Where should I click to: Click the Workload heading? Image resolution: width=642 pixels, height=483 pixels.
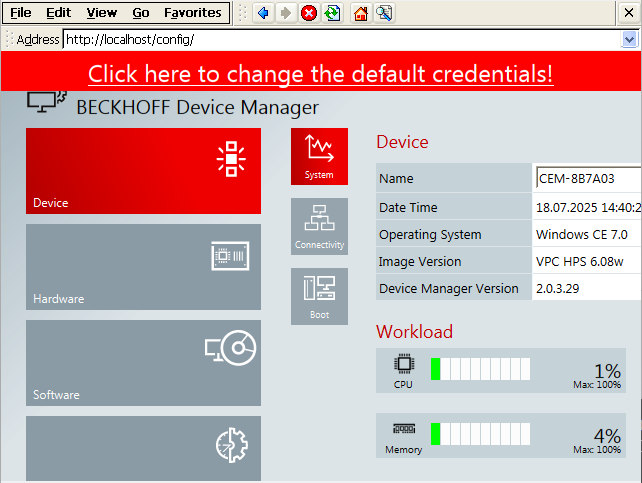pyautogui.click(x=414, y=332)
